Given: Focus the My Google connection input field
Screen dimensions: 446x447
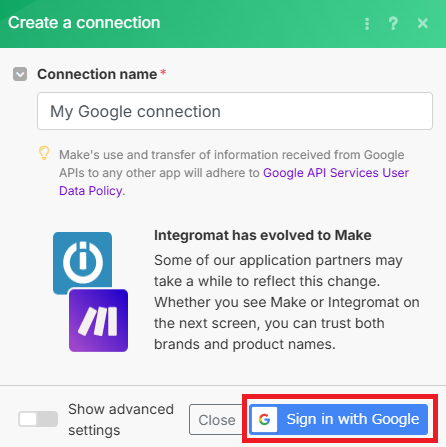Looking at the screenshot, I should (x=235, y=111).
